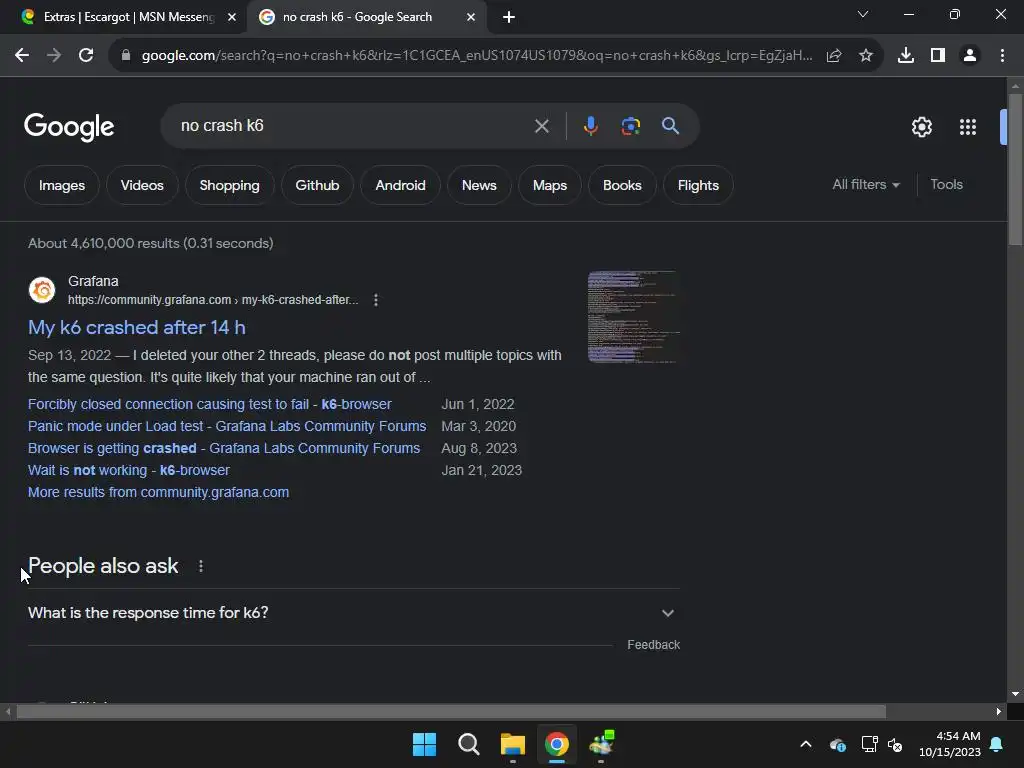Open the clock showing 4:54 AM
The image size is (1024, 768).
pyautogui.click(x=950, y=744)
